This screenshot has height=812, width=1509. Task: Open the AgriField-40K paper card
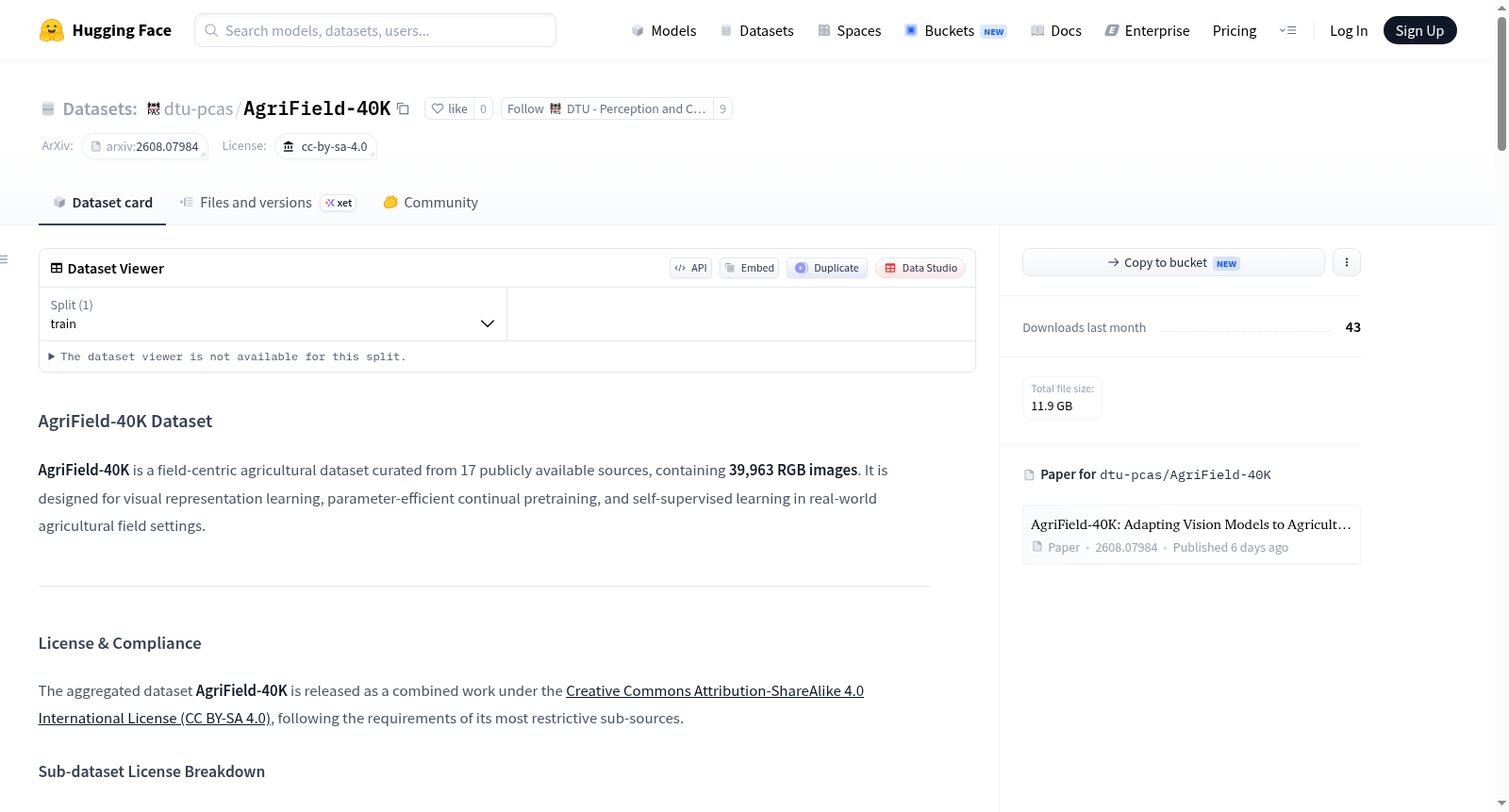point(1191,535)
